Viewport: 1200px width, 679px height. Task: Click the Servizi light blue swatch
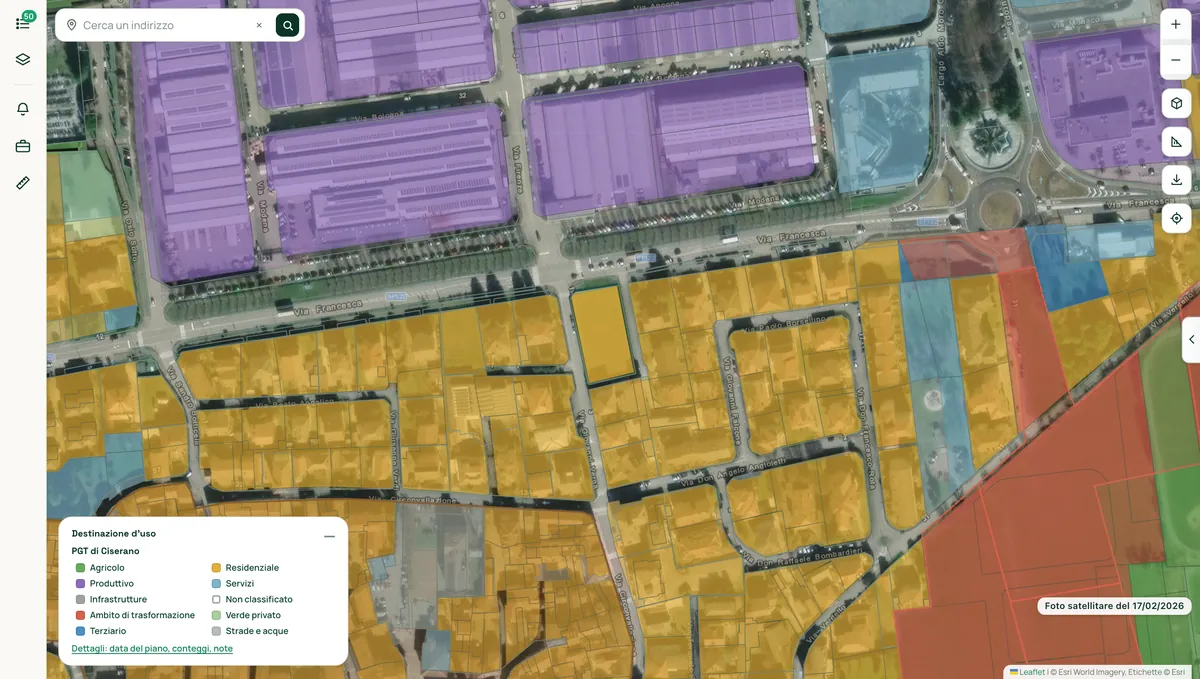pos(216,584)
